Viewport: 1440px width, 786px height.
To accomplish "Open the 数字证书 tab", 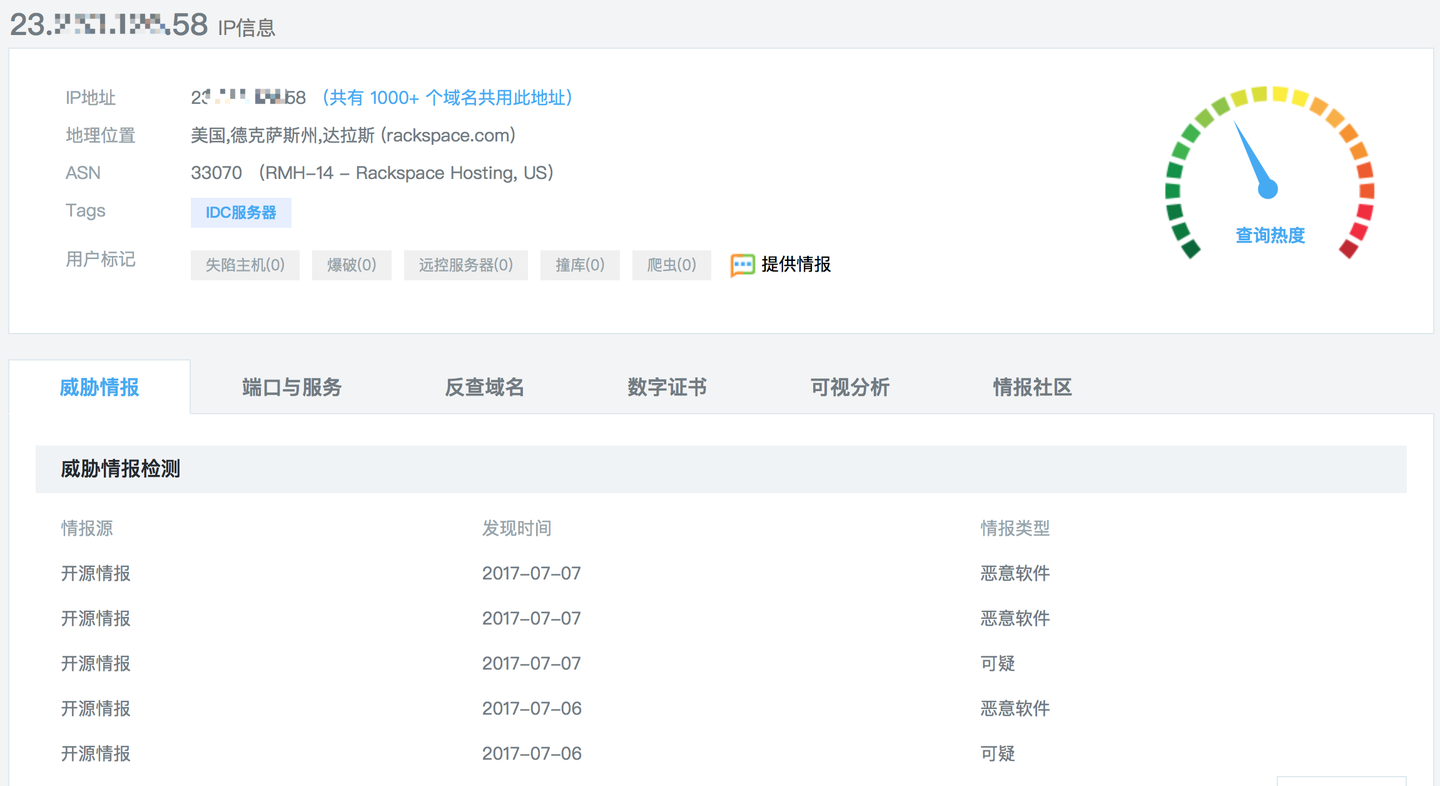I will (x=668, y=387).
